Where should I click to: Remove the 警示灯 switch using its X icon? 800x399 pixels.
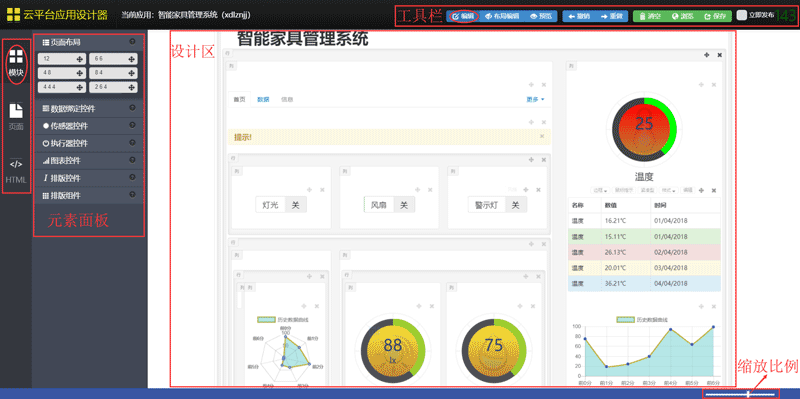(539, 190)
